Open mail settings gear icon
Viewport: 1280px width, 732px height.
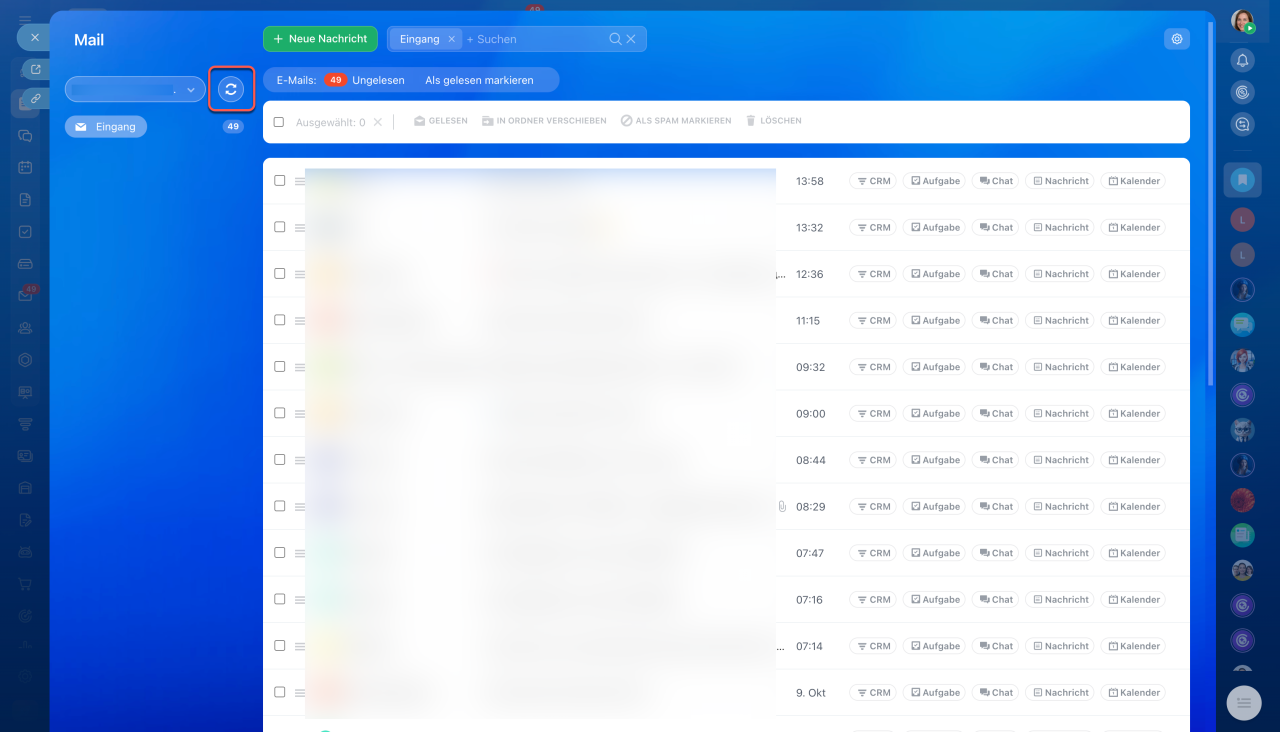pyautogui.click(x=1177, y=39)
